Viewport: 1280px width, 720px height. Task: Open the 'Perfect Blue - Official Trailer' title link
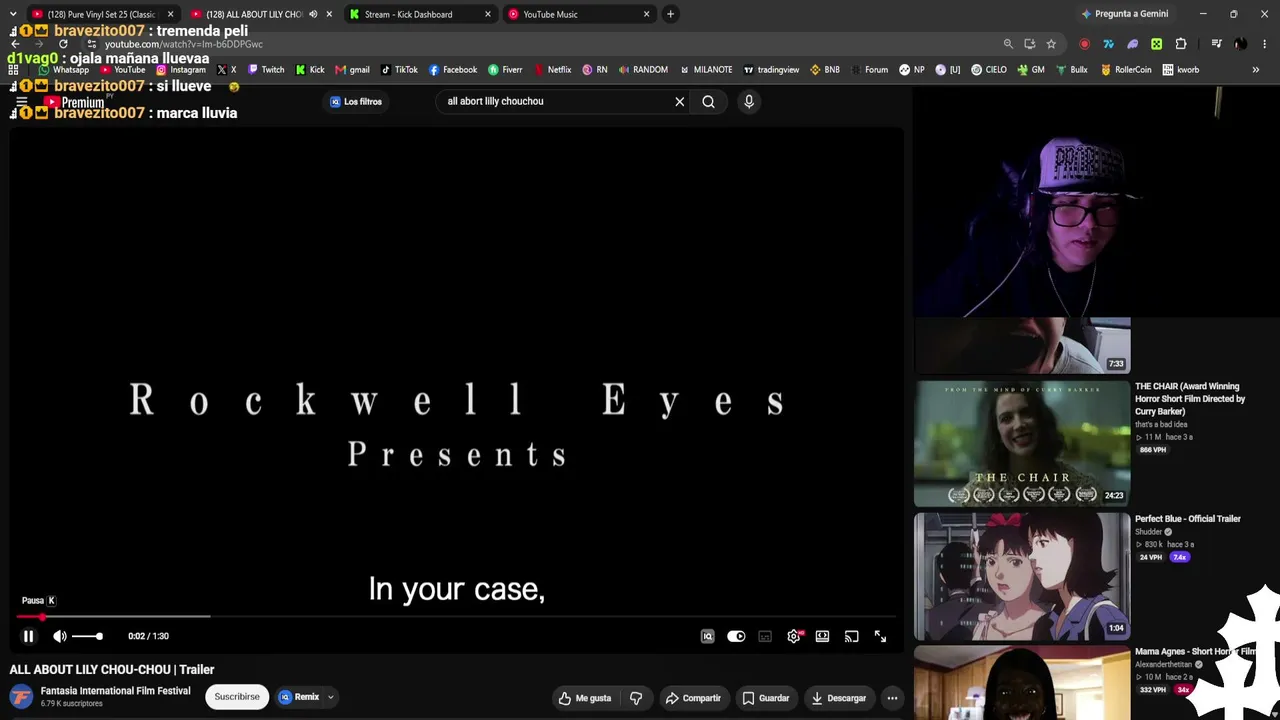1187,519
